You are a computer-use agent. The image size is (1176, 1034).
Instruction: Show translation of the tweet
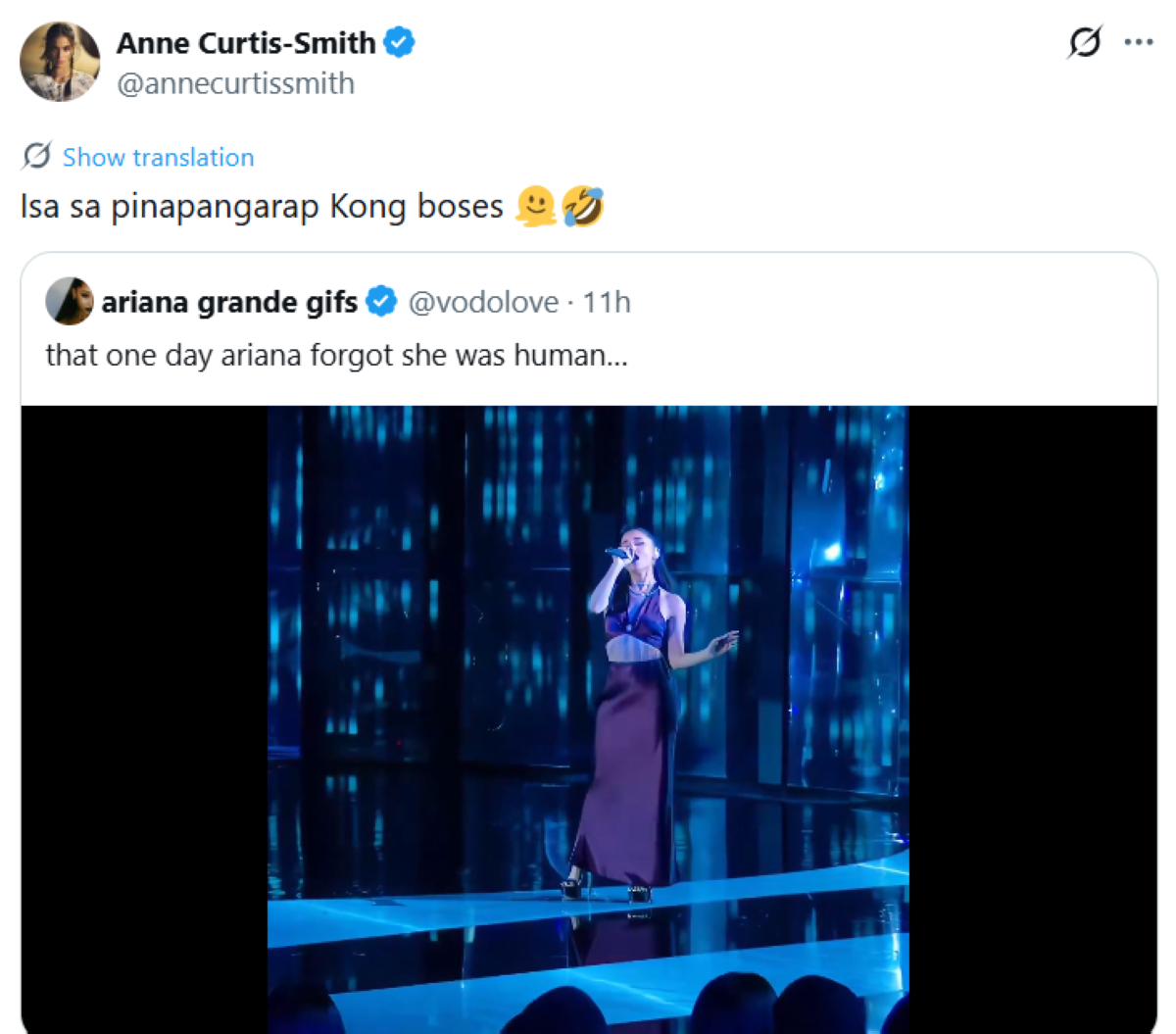158,157
